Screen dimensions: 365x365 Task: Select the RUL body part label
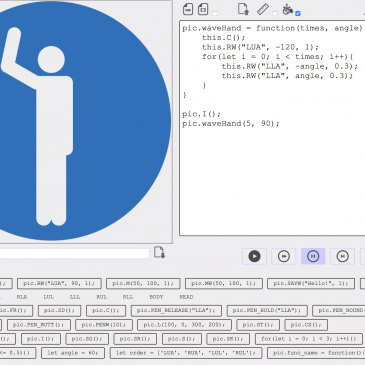(x=102, y=297)
